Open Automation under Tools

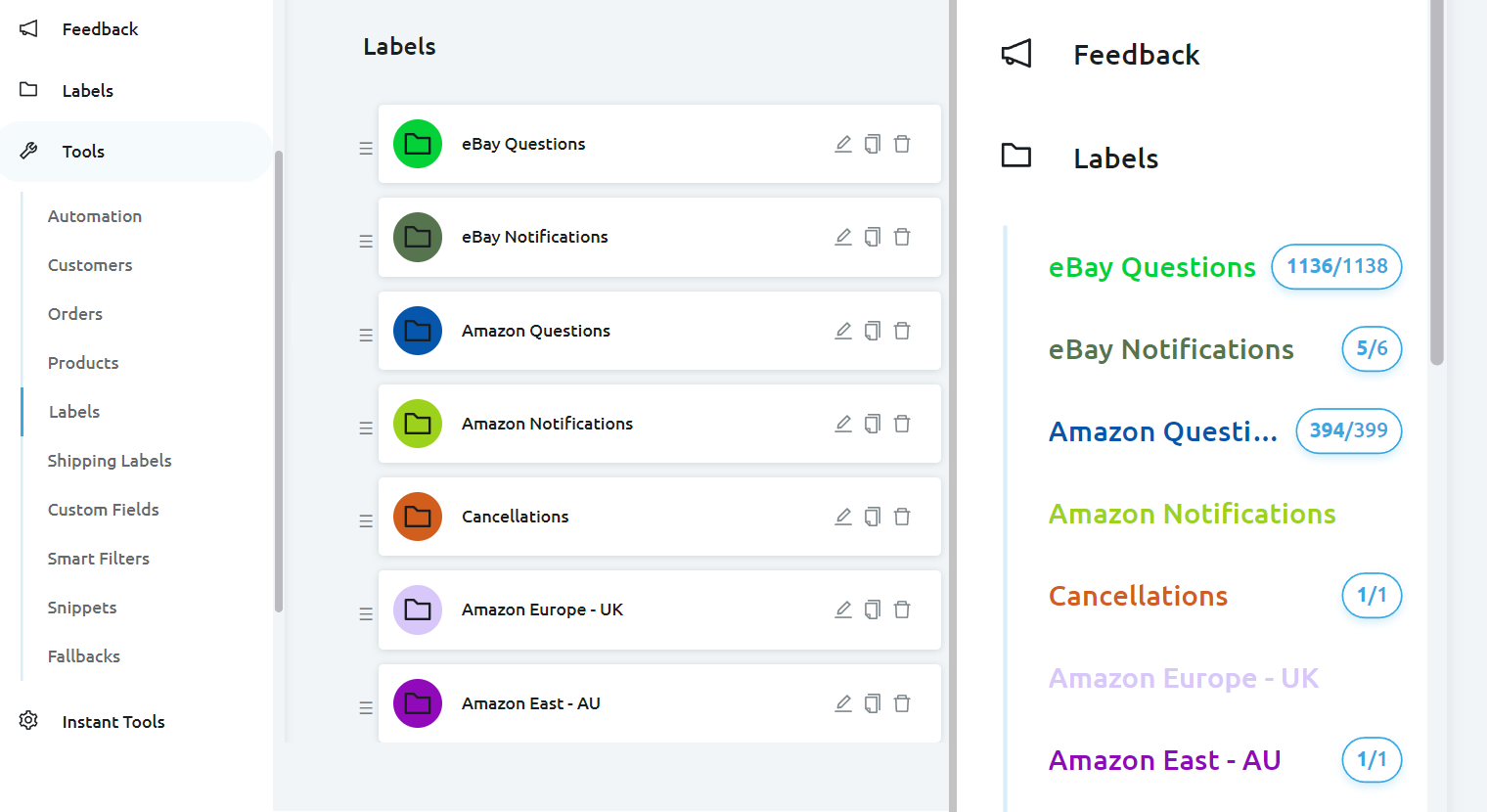pyautogui.click(x=95, y=216)
